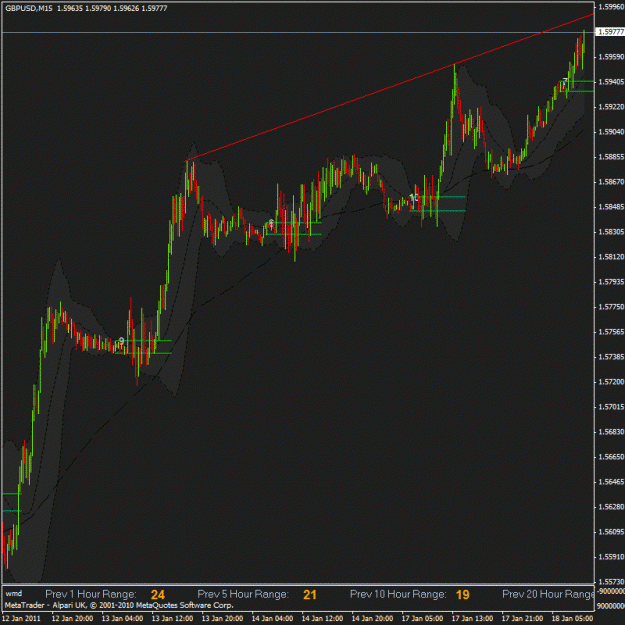Click the 1.58670 price axis label

tap(611, 182)
